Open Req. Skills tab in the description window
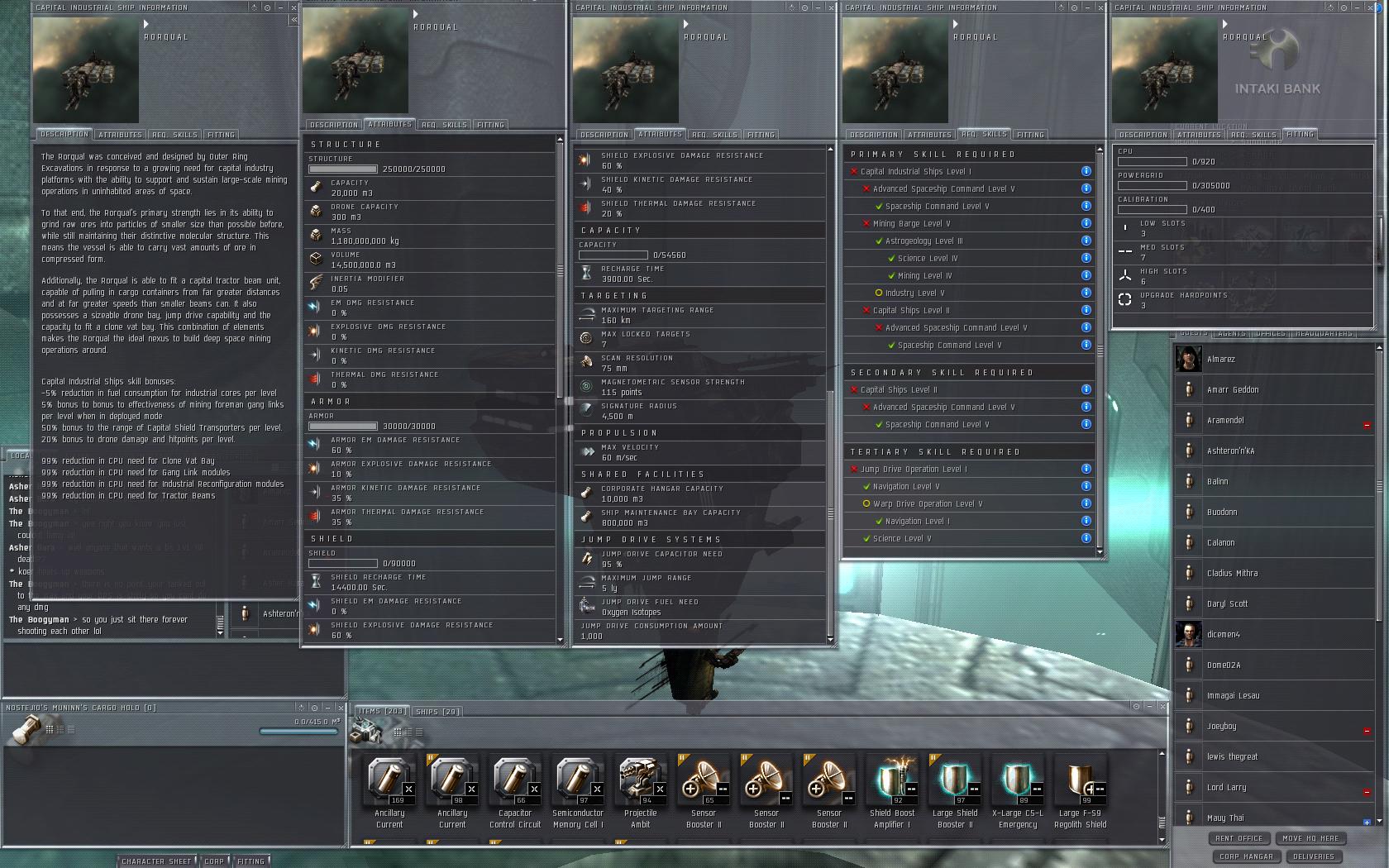Screen dimensions: 1389x868 coord(174,135)
